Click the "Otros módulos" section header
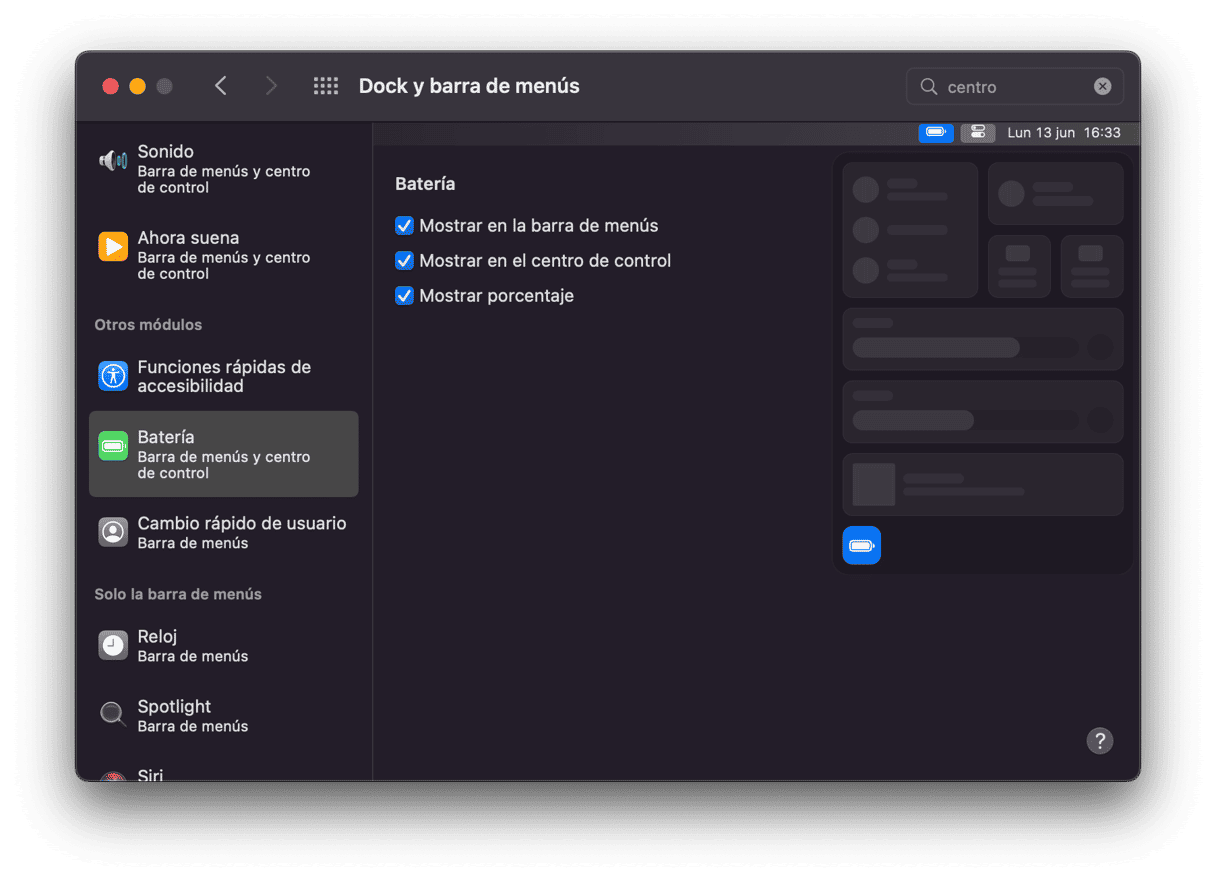 [x=148, y=325]
